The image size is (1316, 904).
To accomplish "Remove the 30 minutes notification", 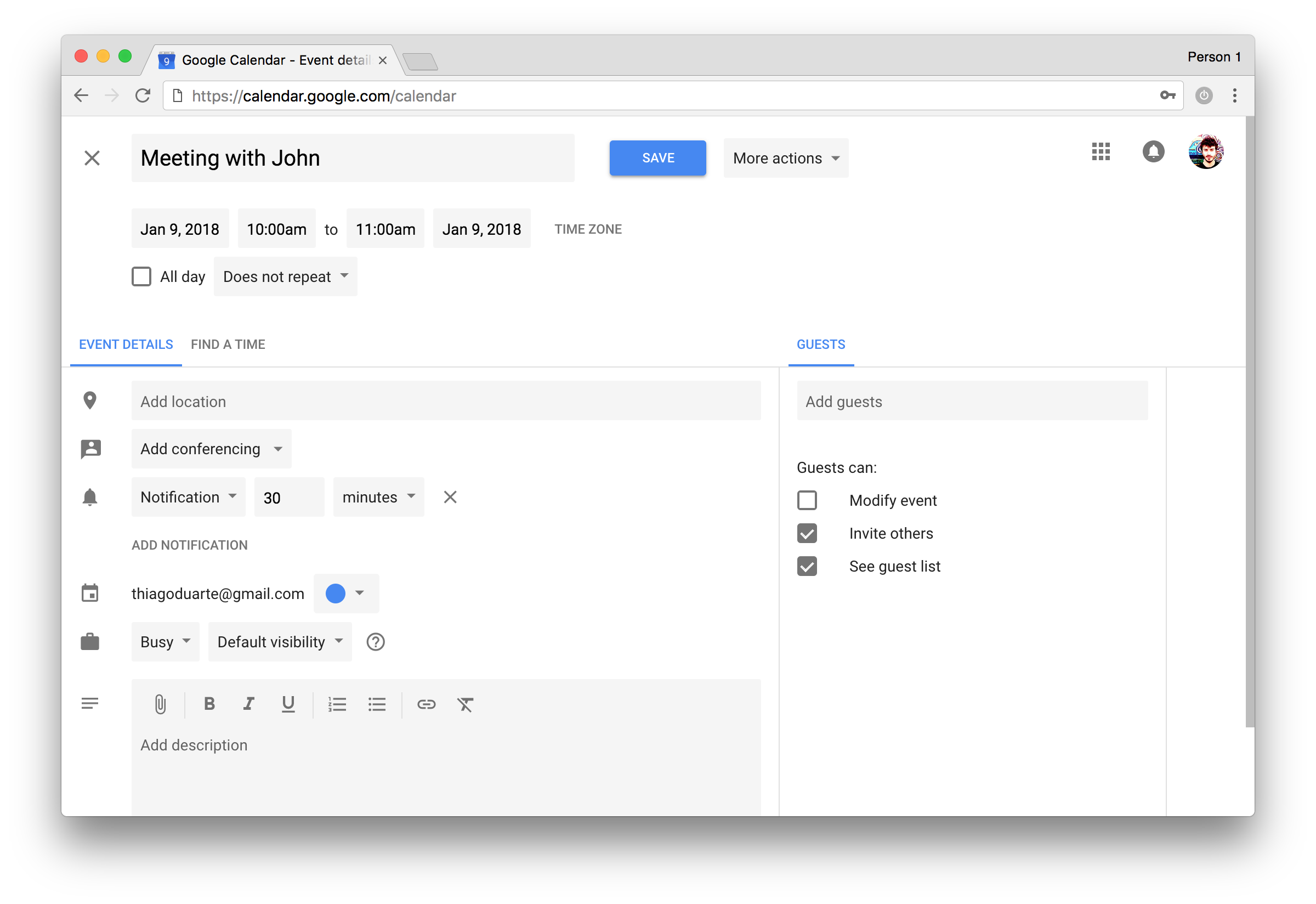I will (x=450, y=497).
